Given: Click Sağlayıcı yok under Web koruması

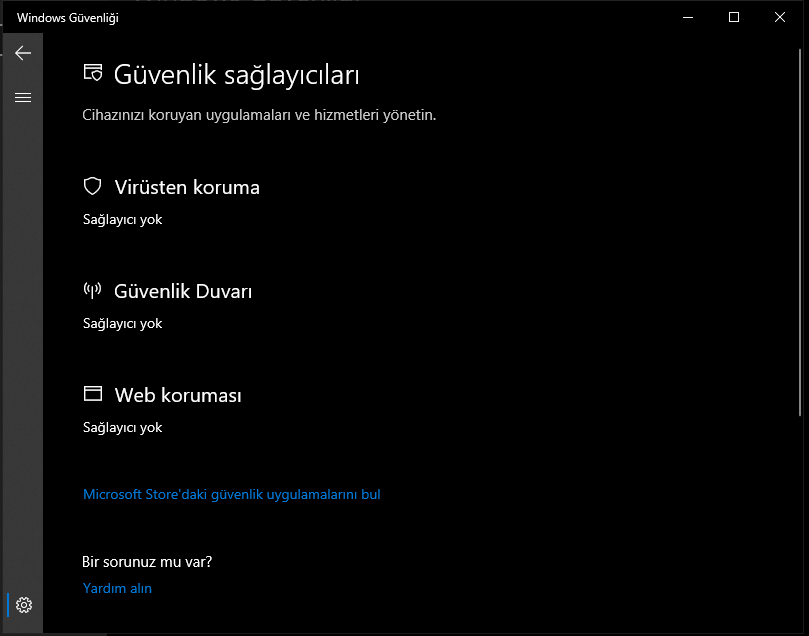Looking at the screenshot, I should click(x=122, y=428).
